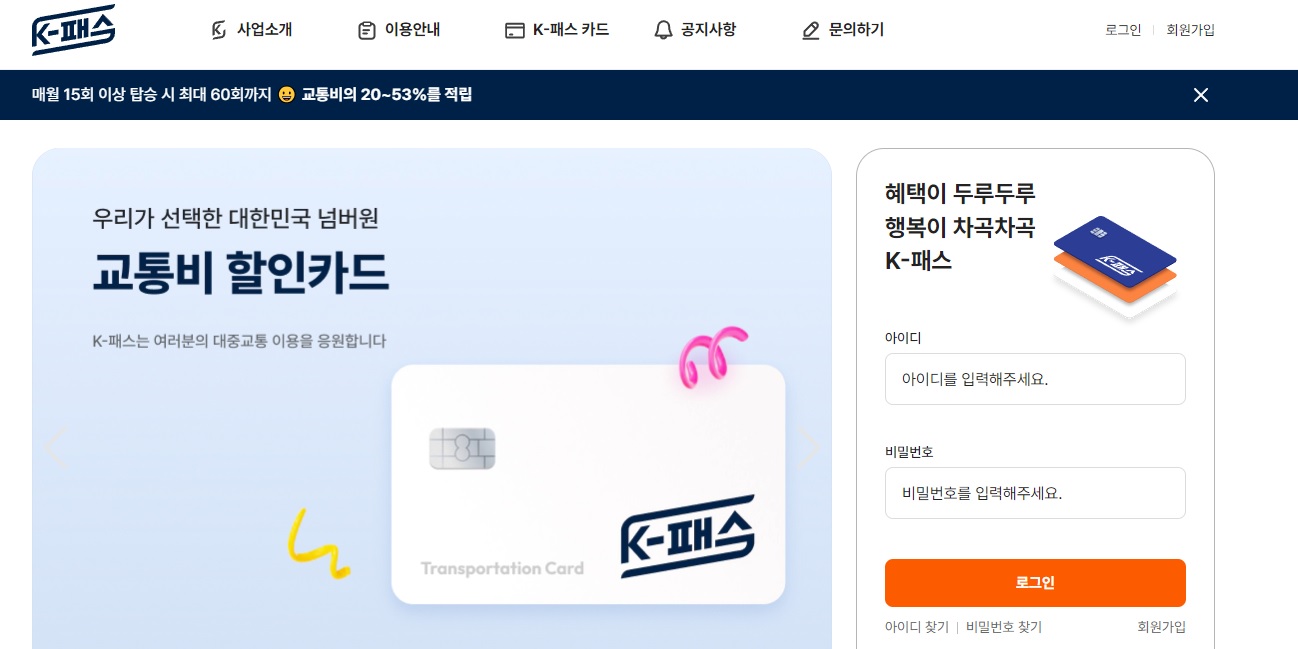Screen dimensions: 1298x649
Task: Click the orange 로그인 button
Action: [x=1035, y=583]
